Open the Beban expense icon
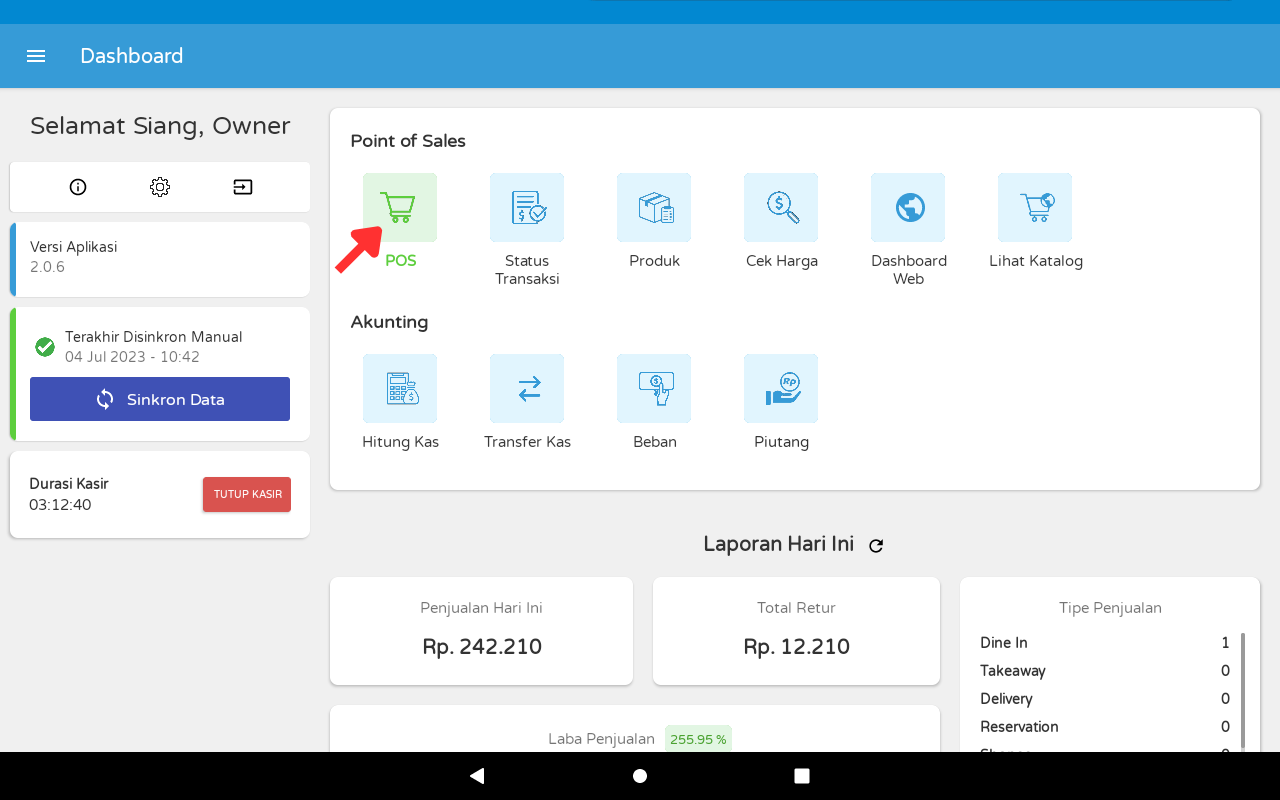 pos(654,388)
